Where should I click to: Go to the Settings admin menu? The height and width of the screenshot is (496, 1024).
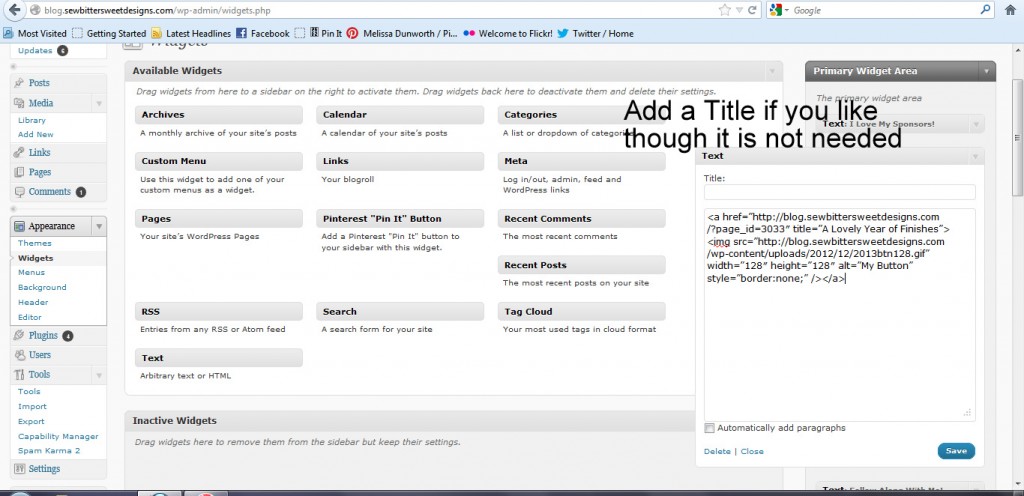click(x=44, y=468)
